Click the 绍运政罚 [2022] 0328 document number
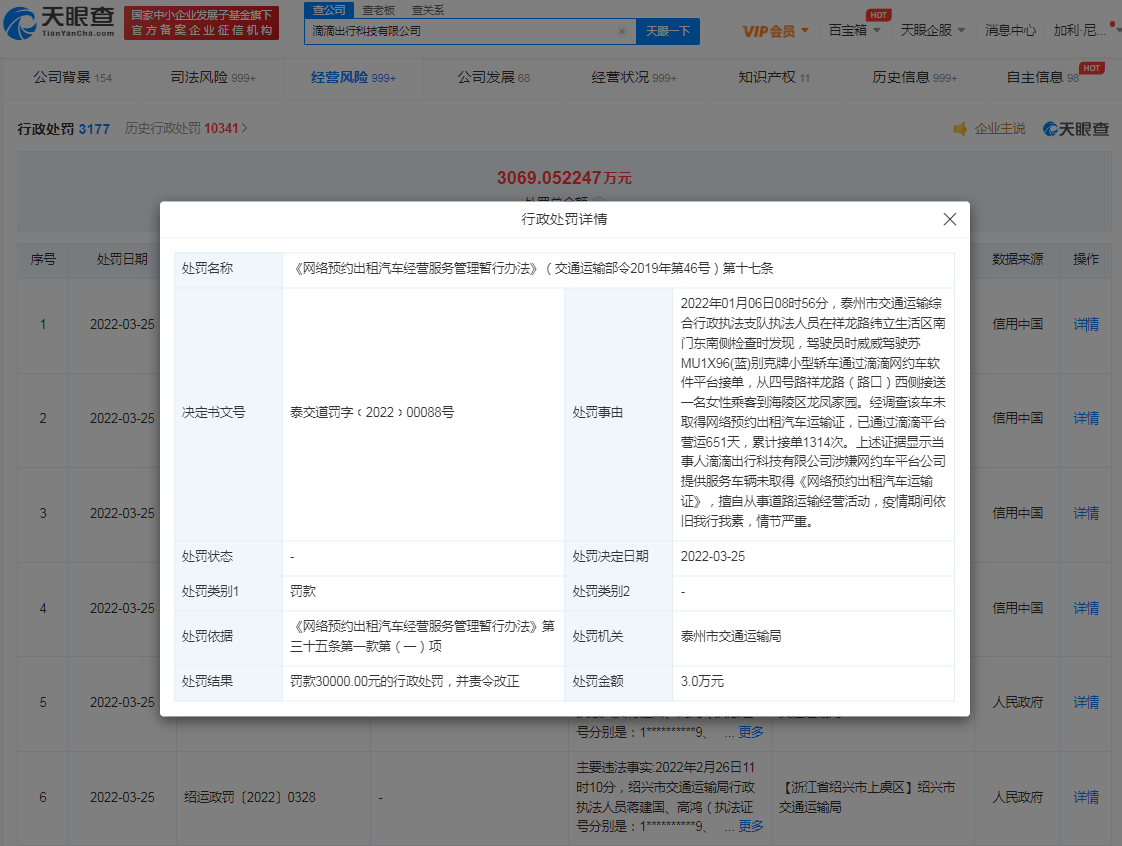 (250, 797)
